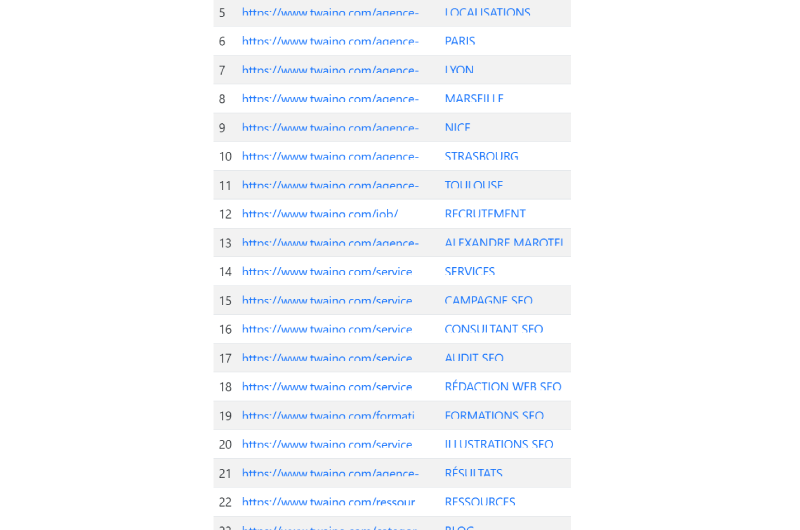The height and width of the screenshot is (530, 800).
Task: Select row number 13 in the table
Action: (x=226, y=243)
